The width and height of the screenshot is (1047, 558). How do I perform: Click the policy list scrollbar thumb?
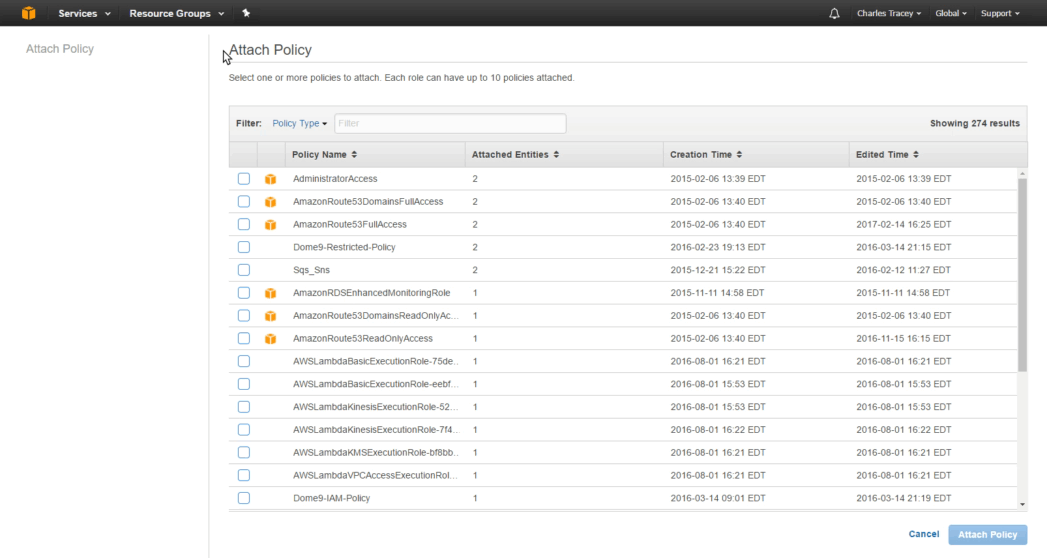click(1022, 275)
